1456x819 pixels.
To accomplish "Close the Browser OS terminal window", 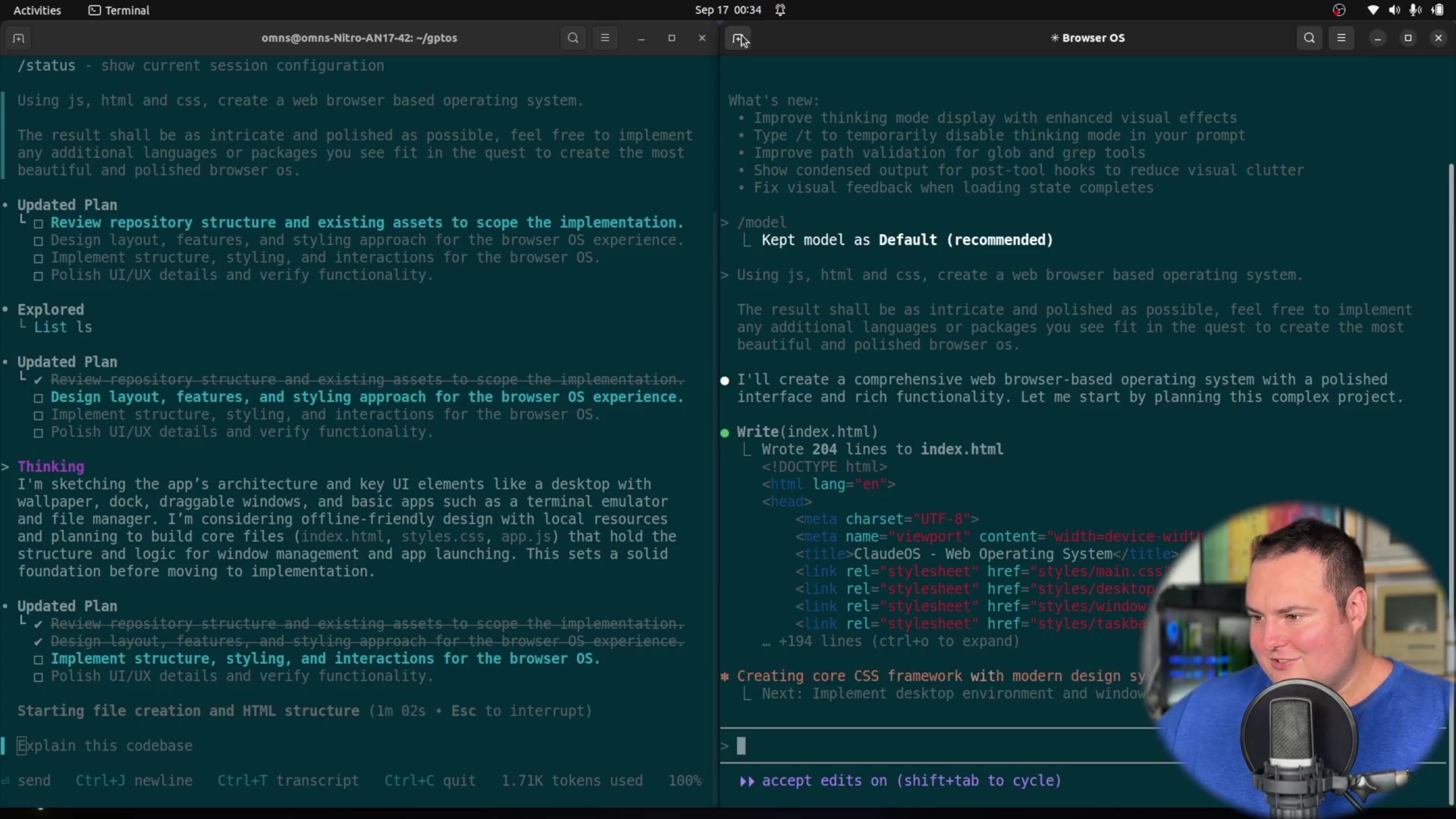I will [1439, 38].
